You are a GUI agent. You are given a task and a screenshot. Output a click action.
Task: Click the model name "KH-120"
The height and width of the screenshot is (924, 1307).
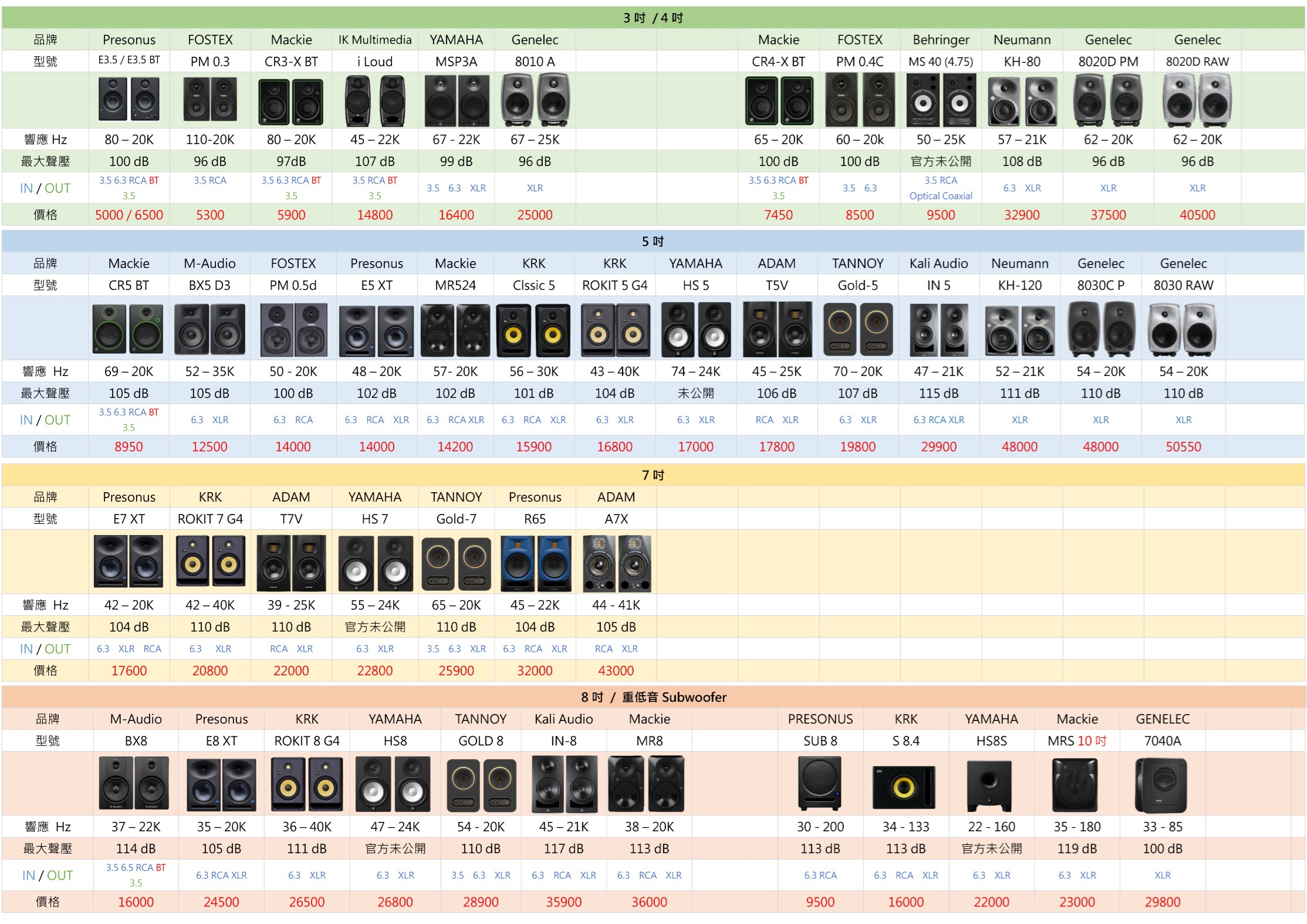(x=1020, y=285)
